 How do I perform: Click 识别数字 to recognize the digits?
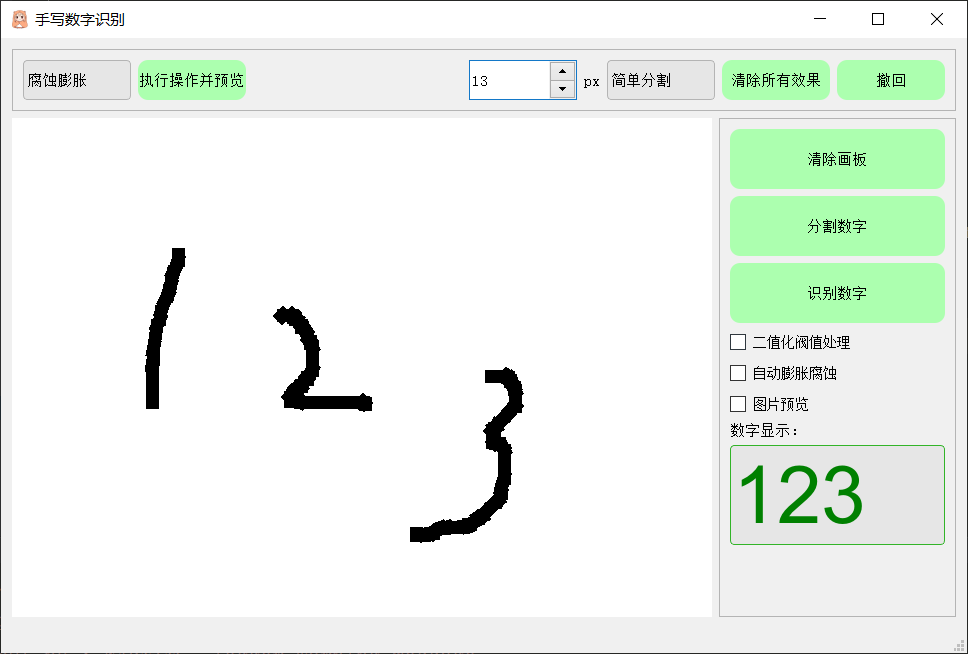click(x=837, y=293)
